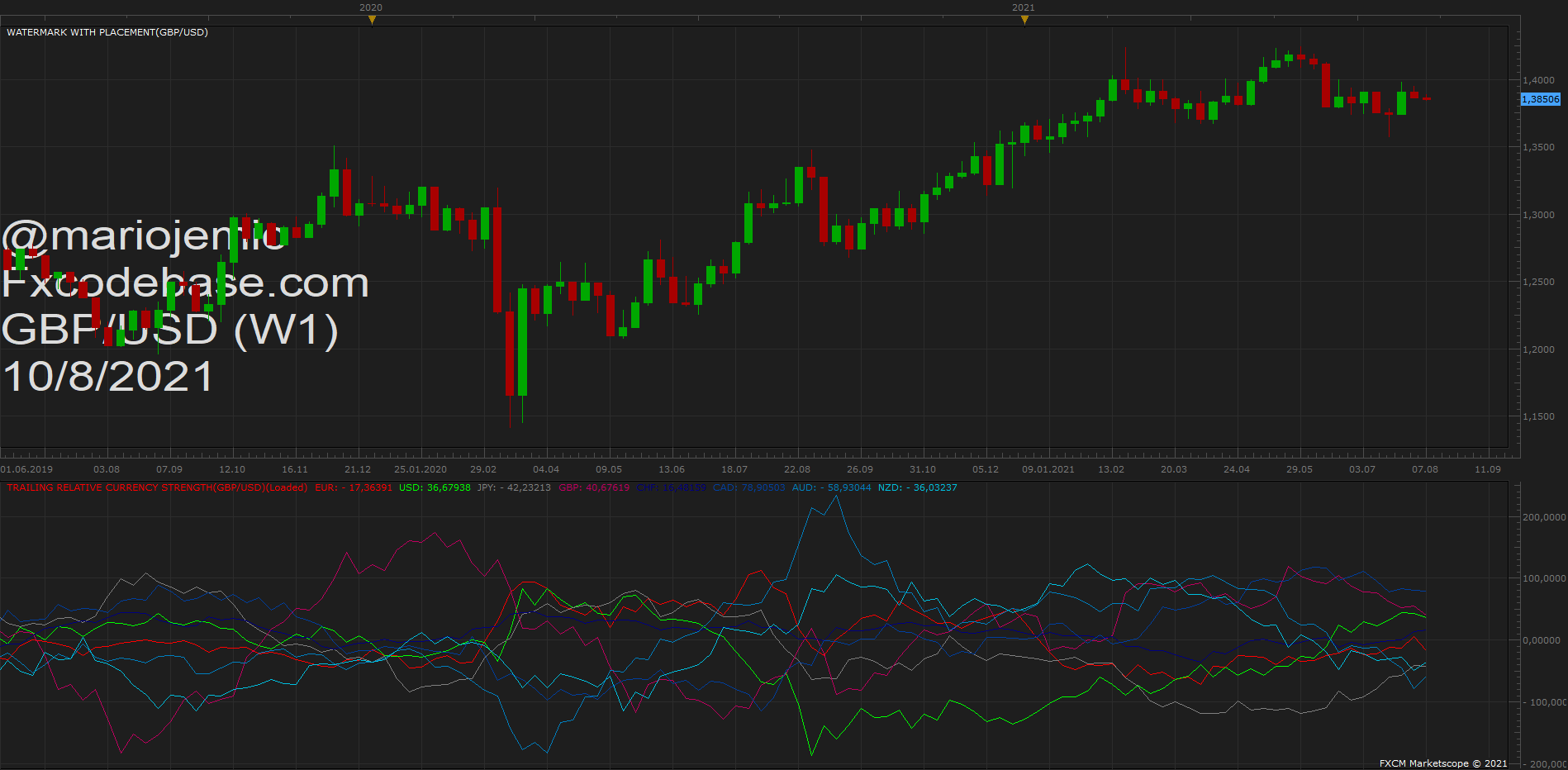The image size is (1568, 770).
Task: Click the 05.12 date axis label
Action: (986, 469)
